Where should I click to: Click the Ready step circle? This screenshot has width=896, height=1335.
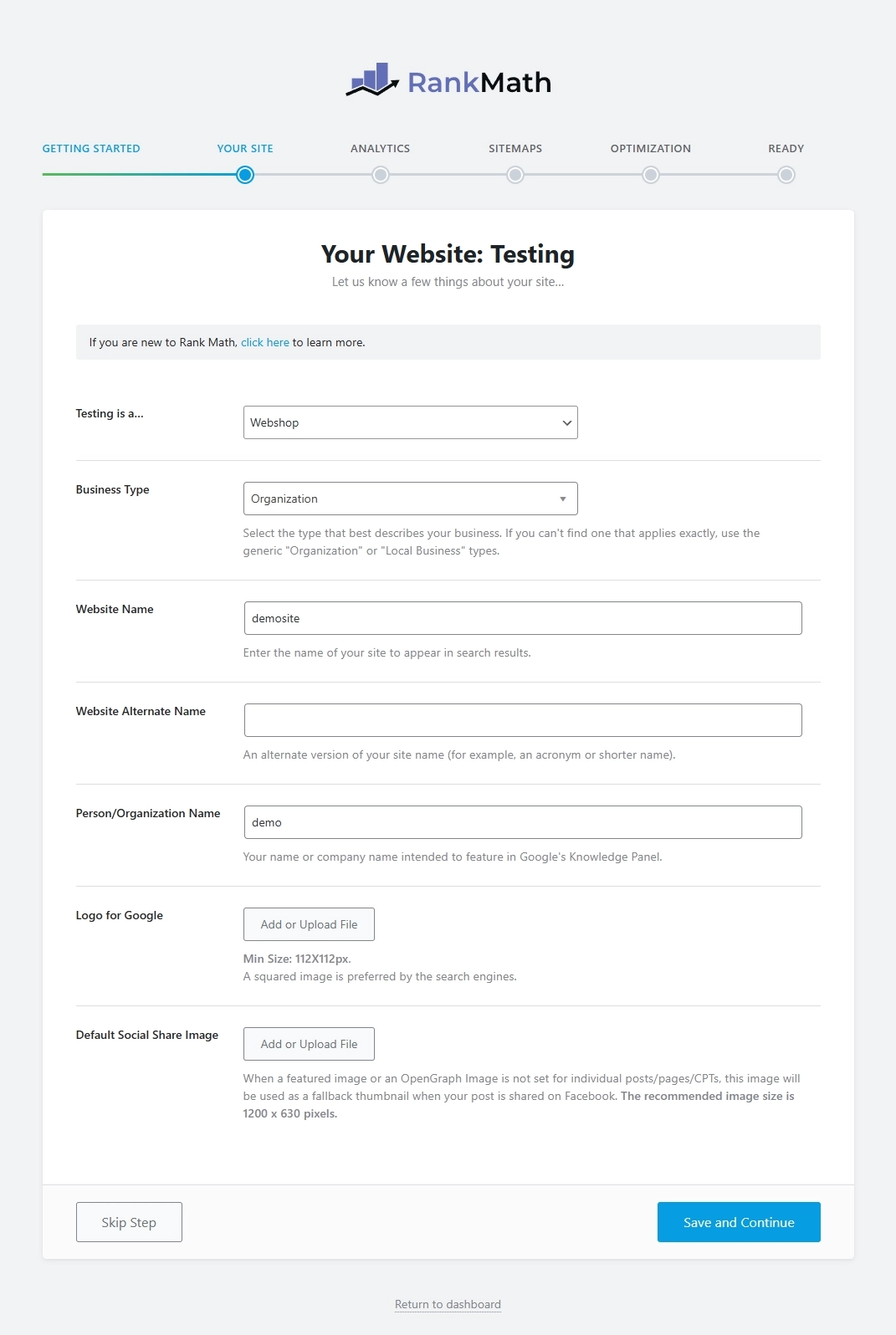[x=786, y=175]
